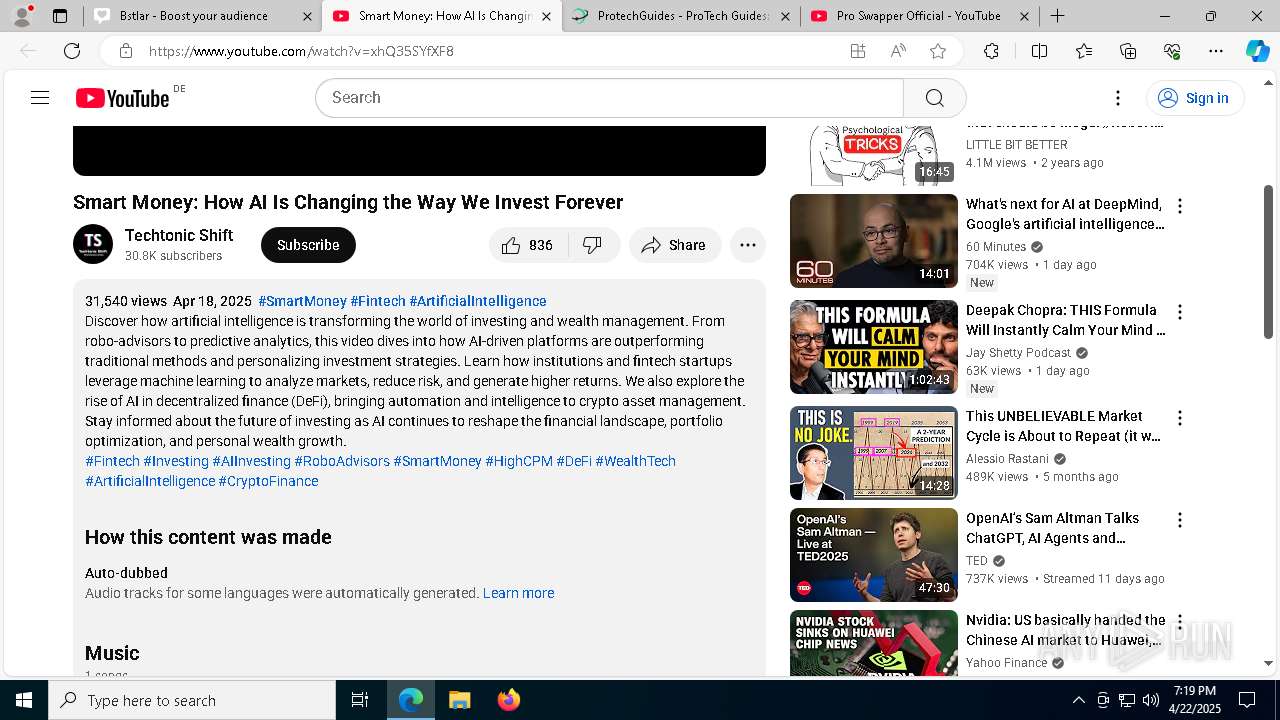Open Windows Start menu
1280x720 pixels.
[24, 700]
